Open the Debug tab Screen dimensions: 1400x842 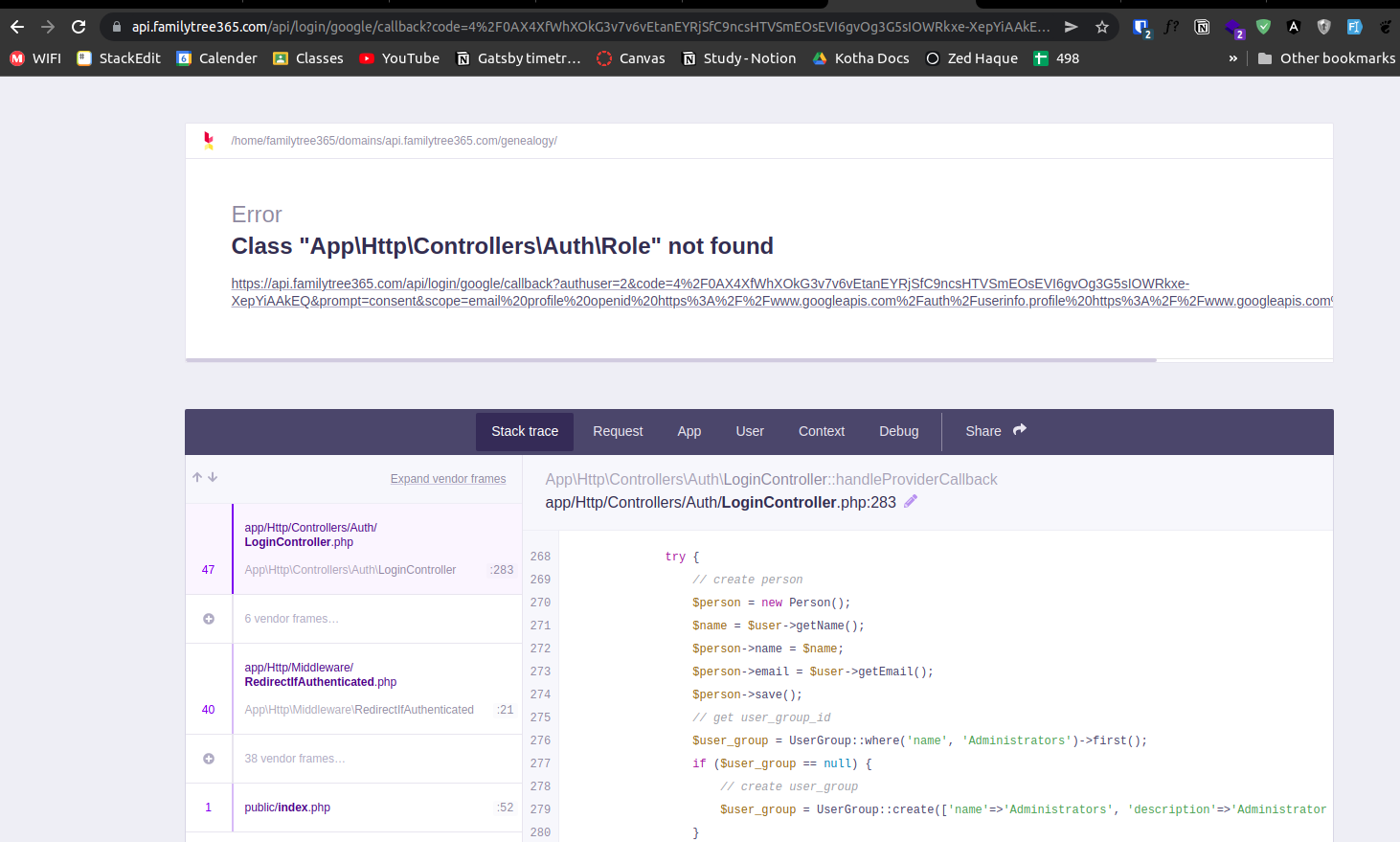(898, 431)
